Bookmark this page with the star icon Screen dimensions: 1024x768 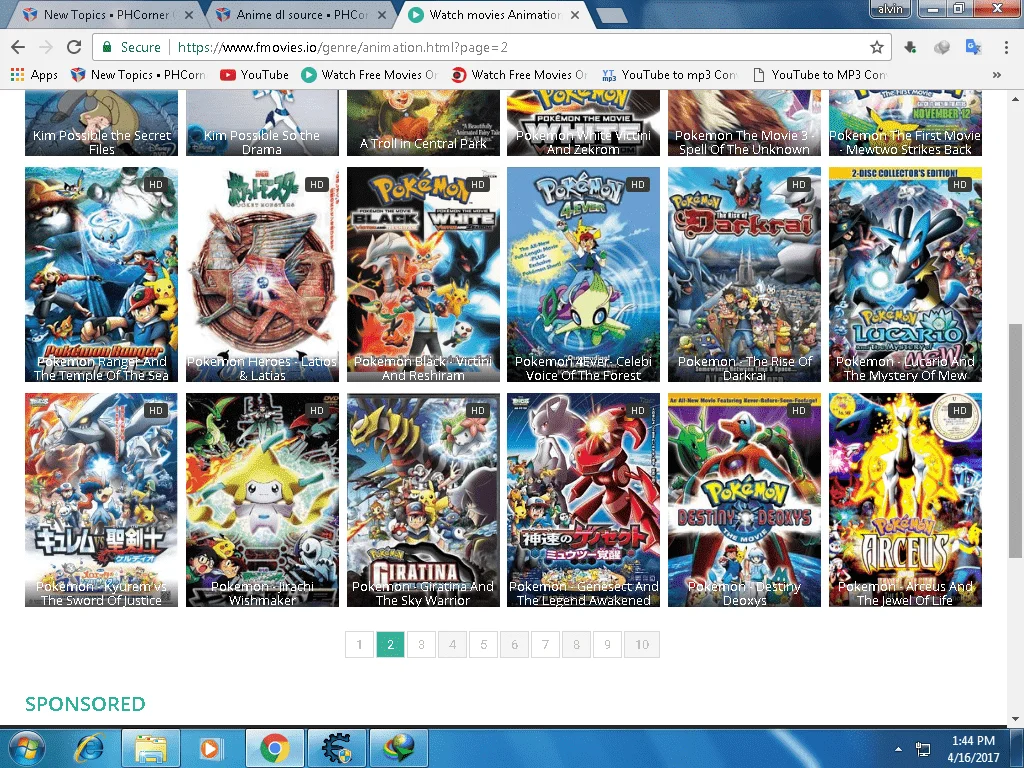tap(876, 47)
